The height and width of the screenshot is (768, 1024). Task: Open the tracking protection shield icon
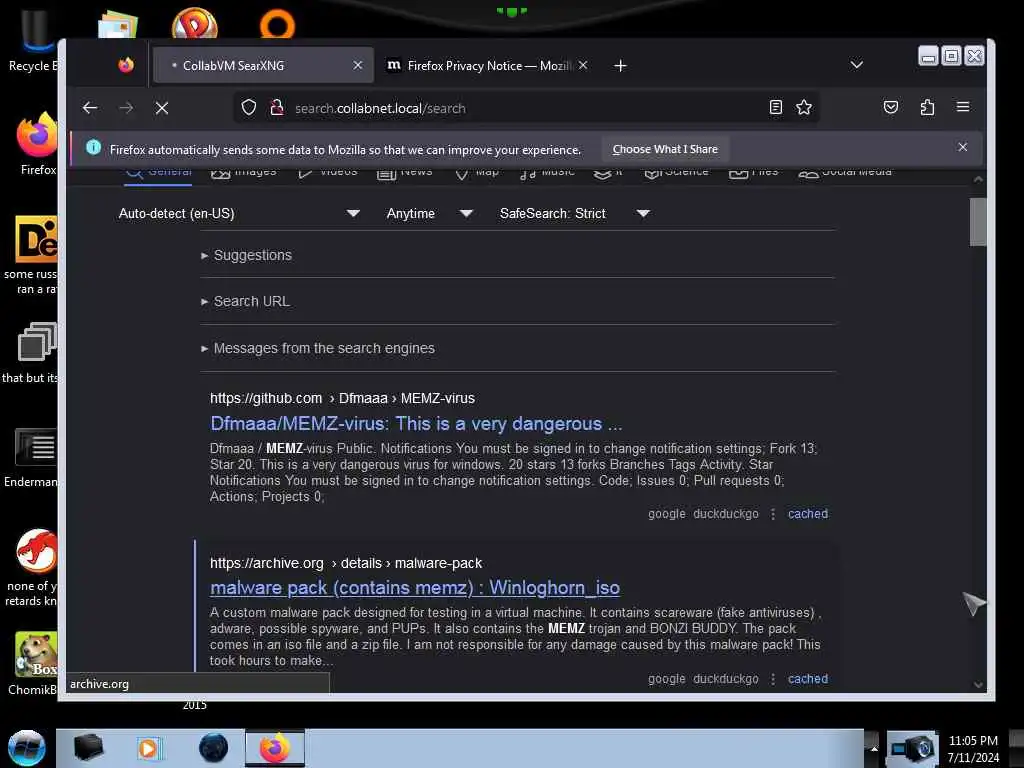coord(249,108)
